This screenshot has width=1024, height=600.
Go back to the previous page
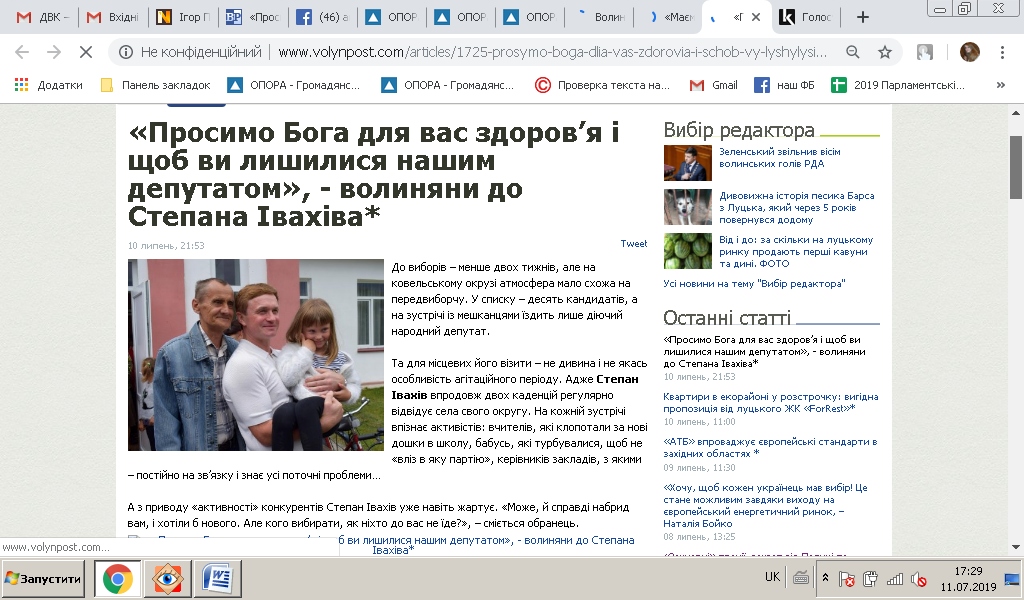click(x=22, y=52)
